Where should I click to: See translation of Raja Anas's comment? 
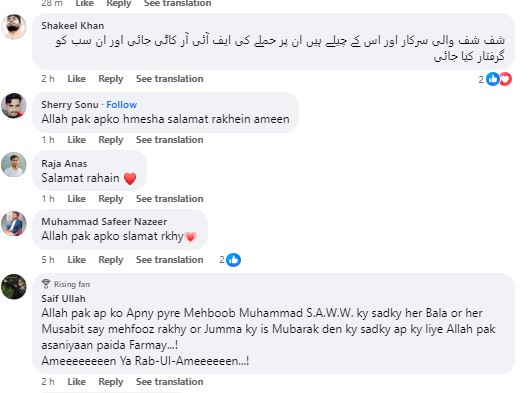coord(170,199)
